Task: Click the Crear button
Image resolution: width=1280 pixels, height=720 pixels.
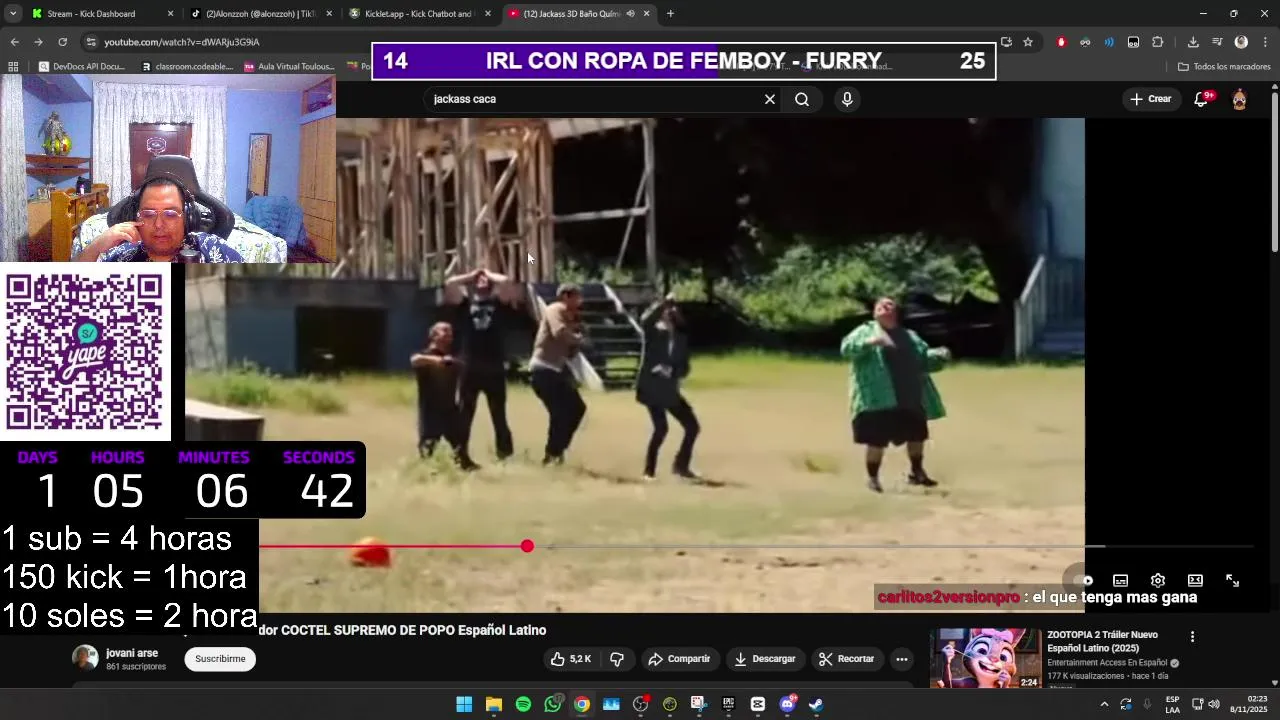Action: point(1150,99)
